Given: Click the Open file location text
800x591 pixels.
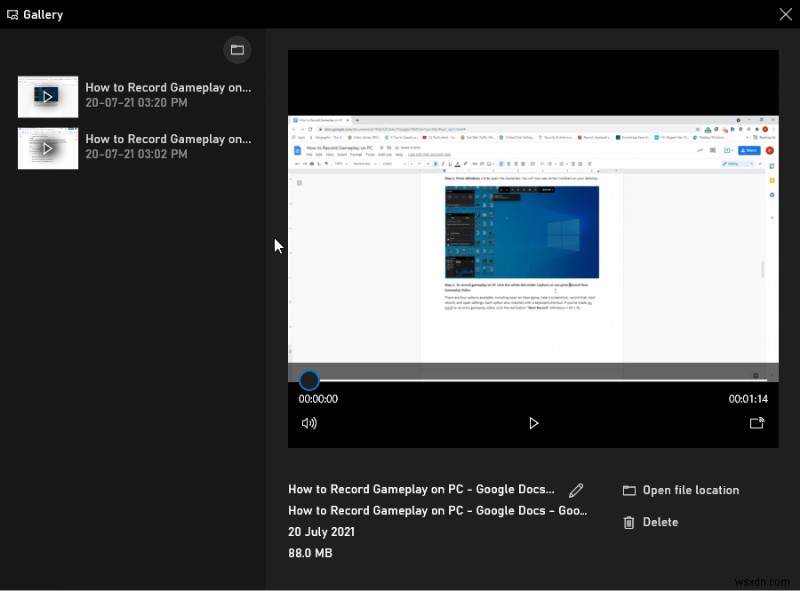Looking at the screenshot, I should [690, 491].
